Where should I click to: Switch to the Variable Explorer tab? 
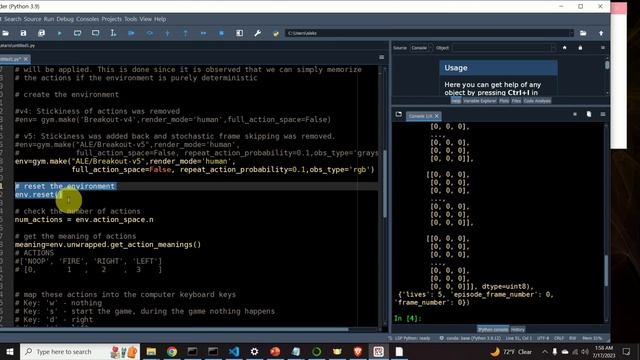pos(480,101)
